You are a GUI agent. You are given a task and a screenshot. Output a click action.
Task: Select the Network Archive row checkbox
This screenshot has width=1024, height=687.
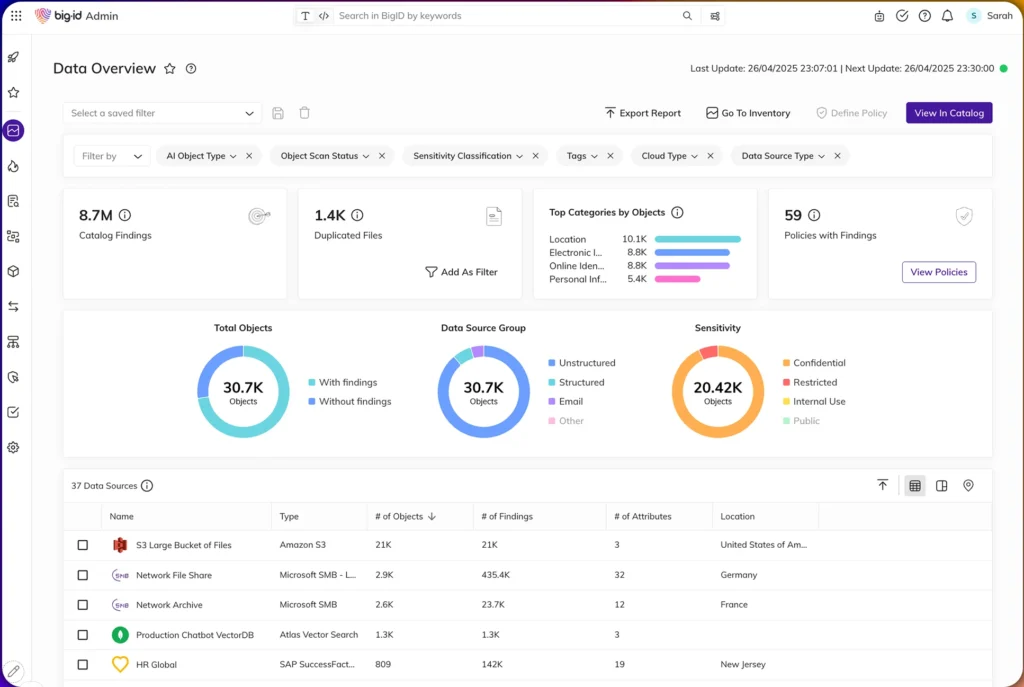pyautogui.click(x=82, y=605)
